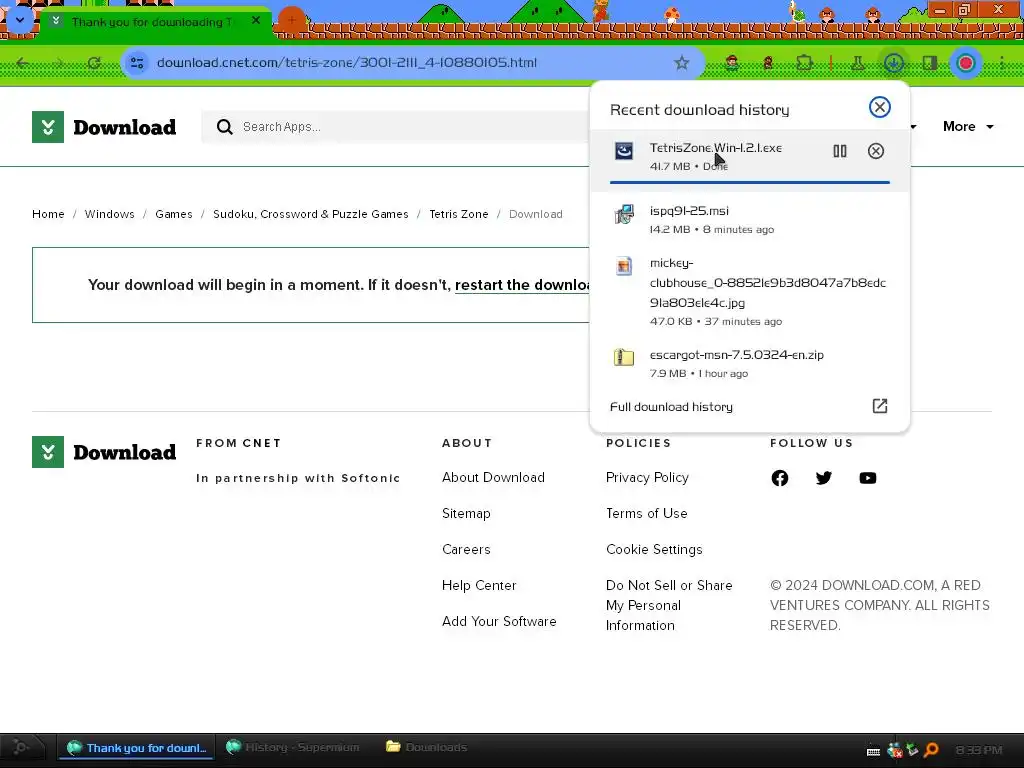The height and width of the screenshot is (768, 1024).
Task: Open Cookie Settings footer link
Action: point(654,549)
